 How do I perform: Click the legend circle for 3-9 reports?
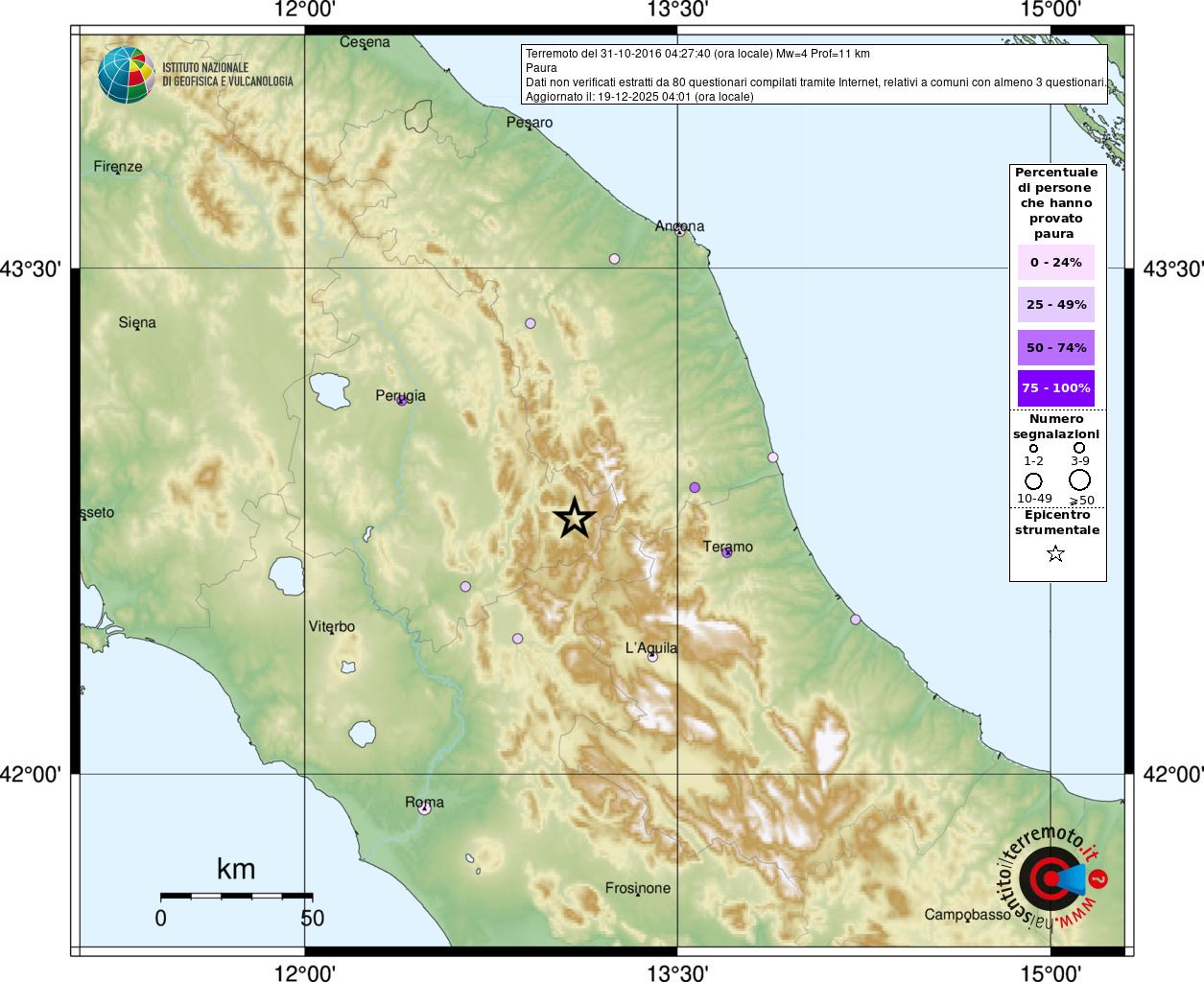(x=1079, y=447)
